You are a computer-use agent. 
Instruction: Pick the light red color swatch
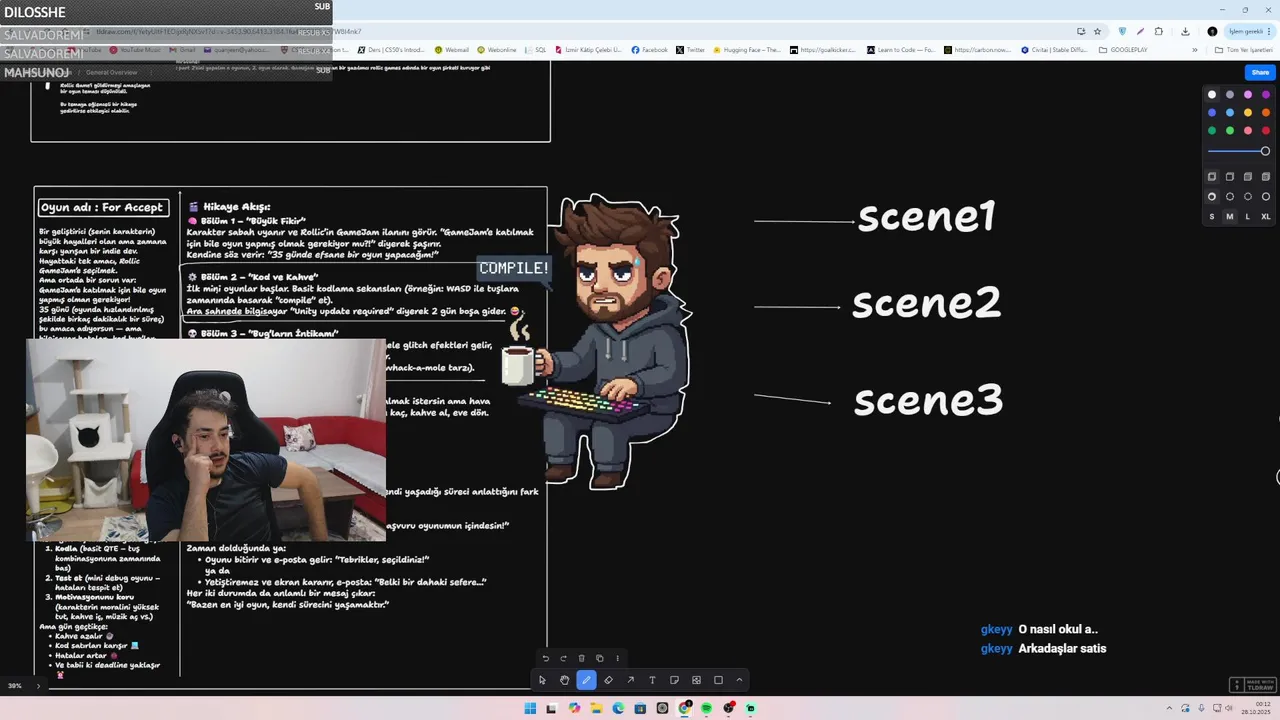pos(1248,131)
